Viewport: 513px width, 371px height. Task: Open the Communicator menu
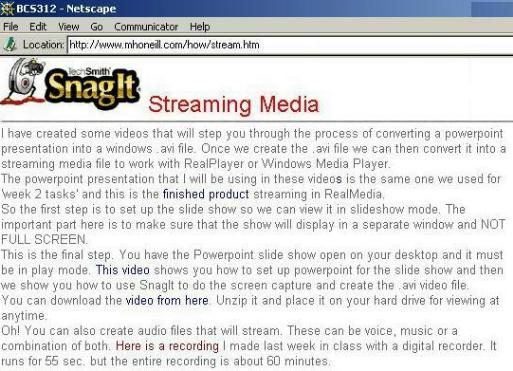(146, 27)
